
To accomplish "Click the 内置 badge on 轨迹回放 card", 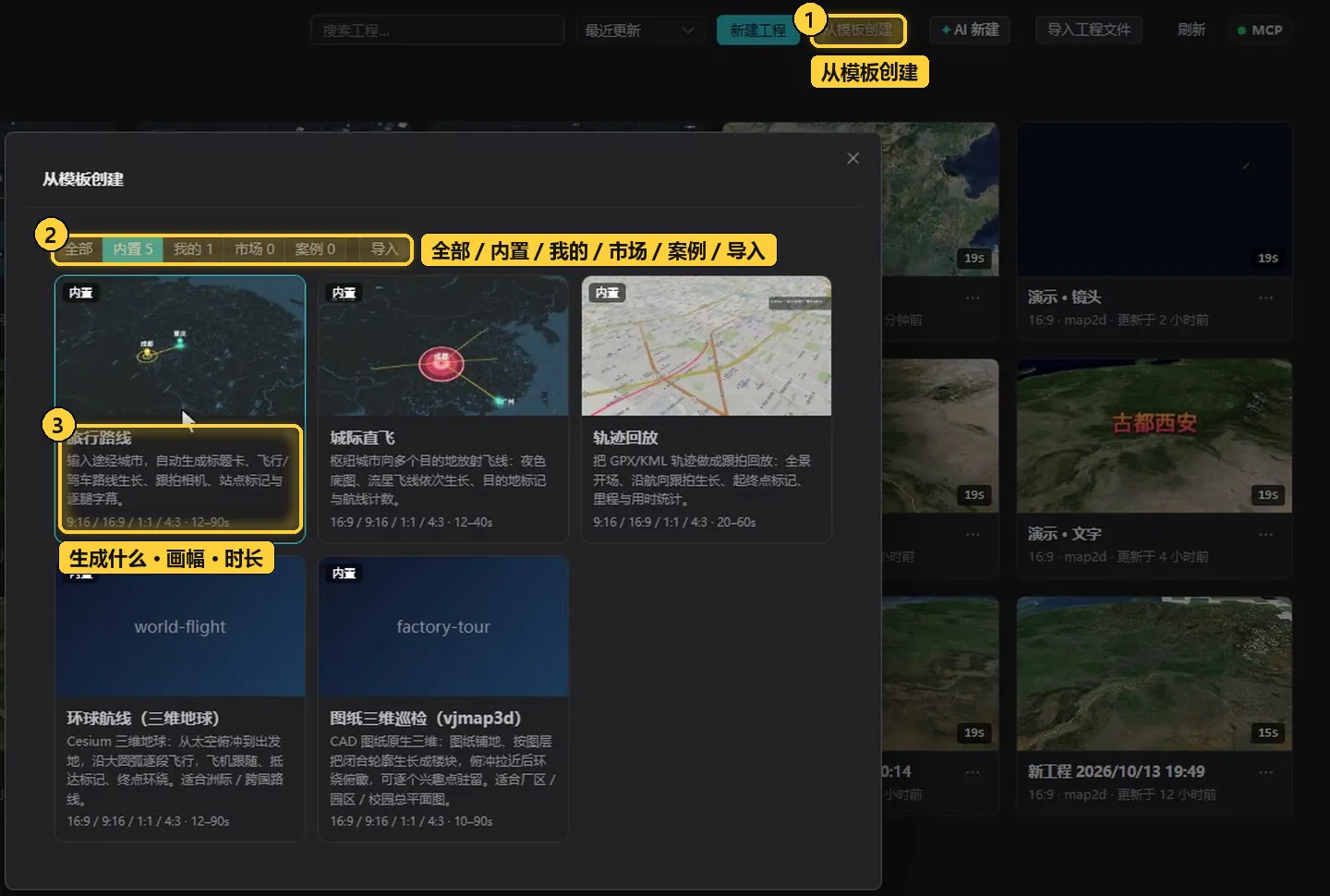I will [x=608, y=293].
